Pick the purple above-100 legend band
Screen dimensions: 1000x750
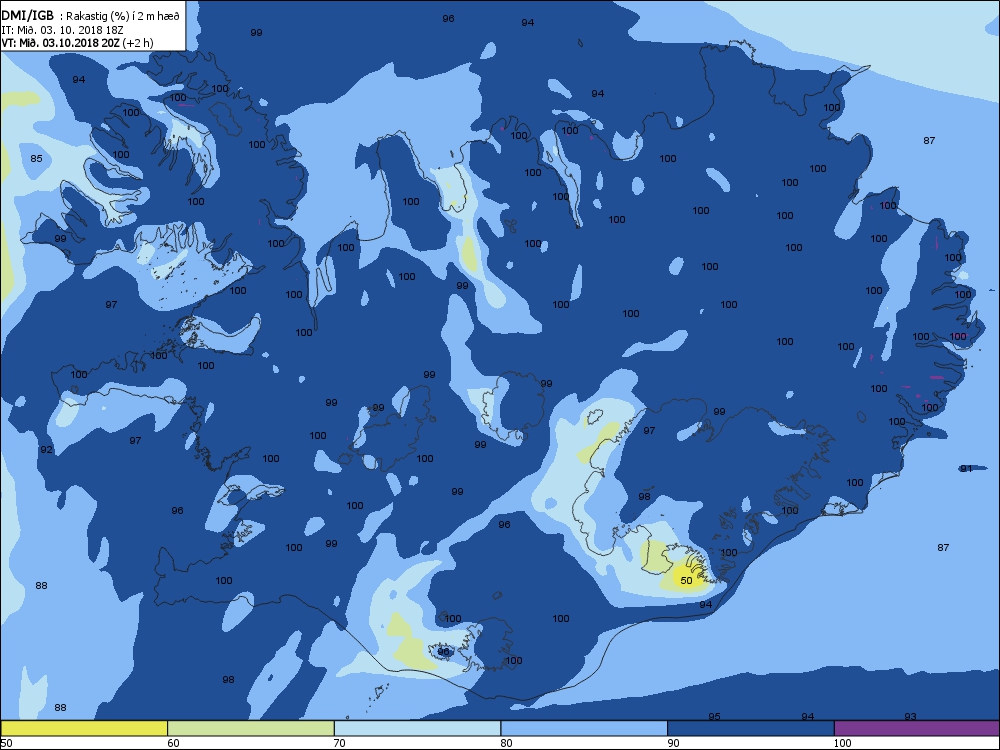click(x=916, y=728)
